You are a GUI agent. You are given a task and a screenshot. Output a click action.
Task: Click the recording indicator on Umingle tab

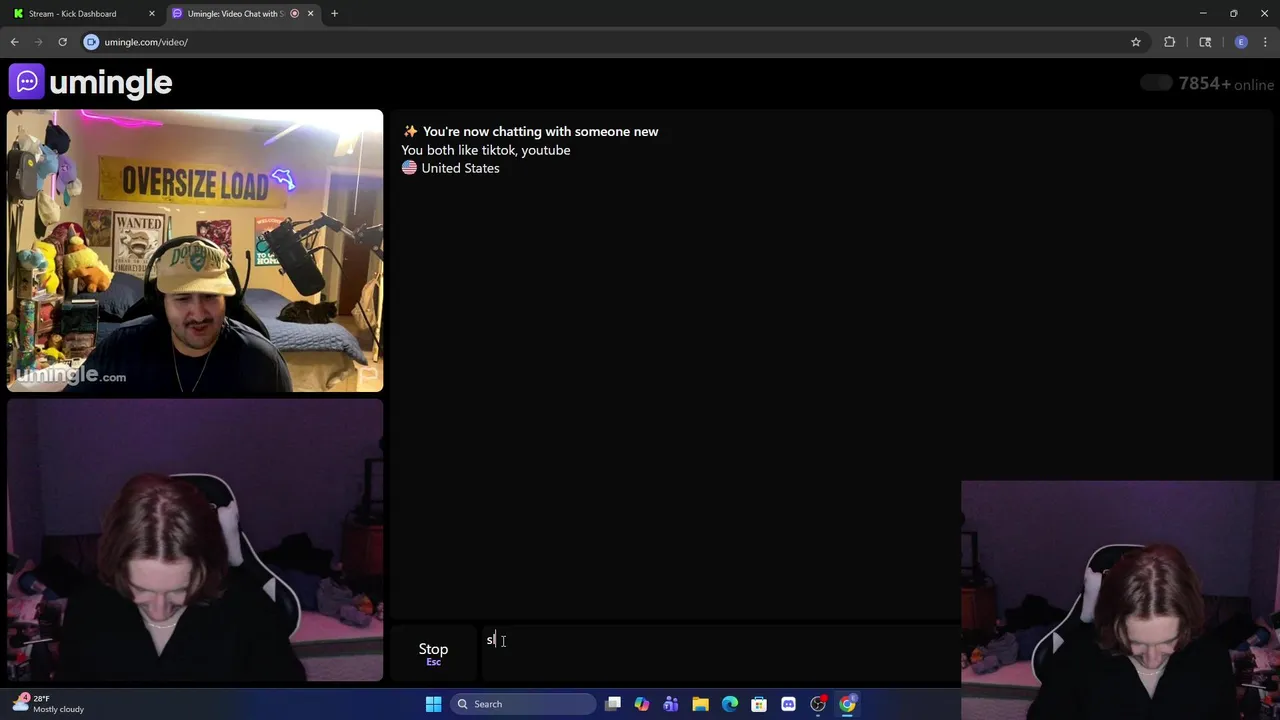point(294,14)
